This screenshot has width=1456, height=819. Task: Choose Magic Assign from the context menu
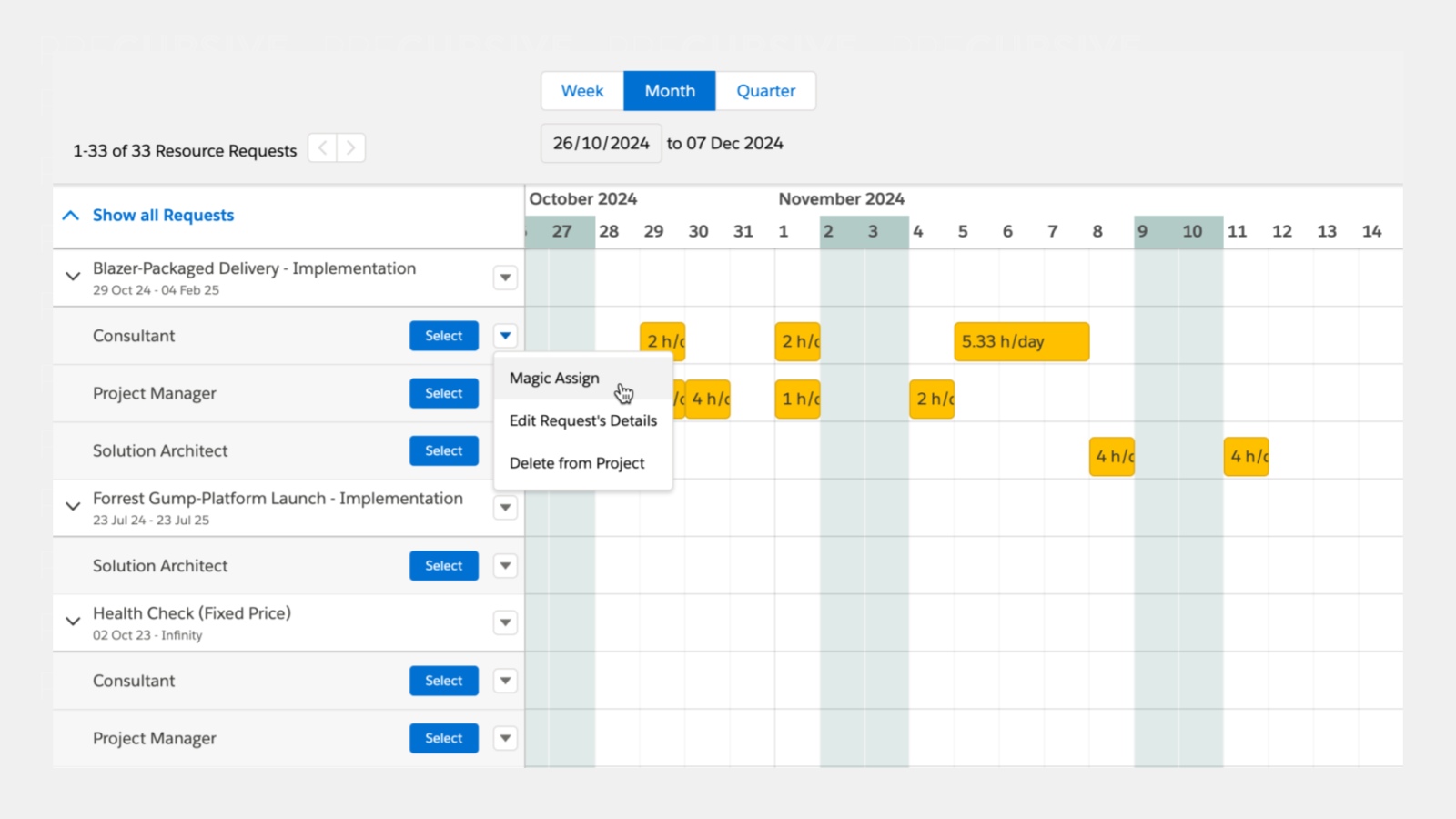coord(554,378)
